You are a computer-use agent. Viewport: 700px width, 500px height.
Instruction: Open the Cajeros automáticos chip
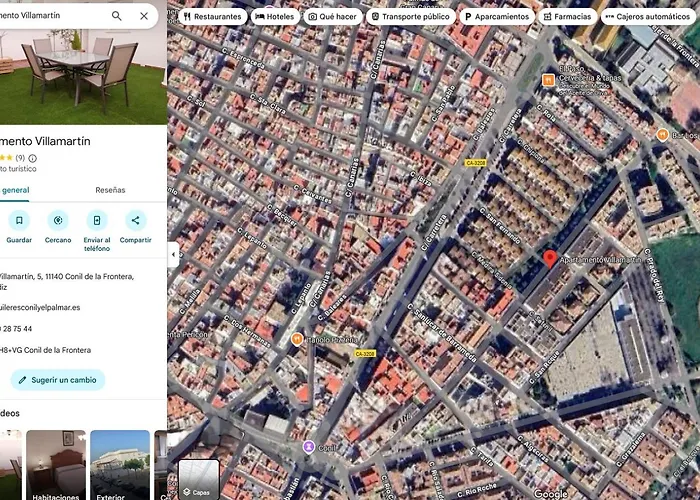click(x=648, y=17)
